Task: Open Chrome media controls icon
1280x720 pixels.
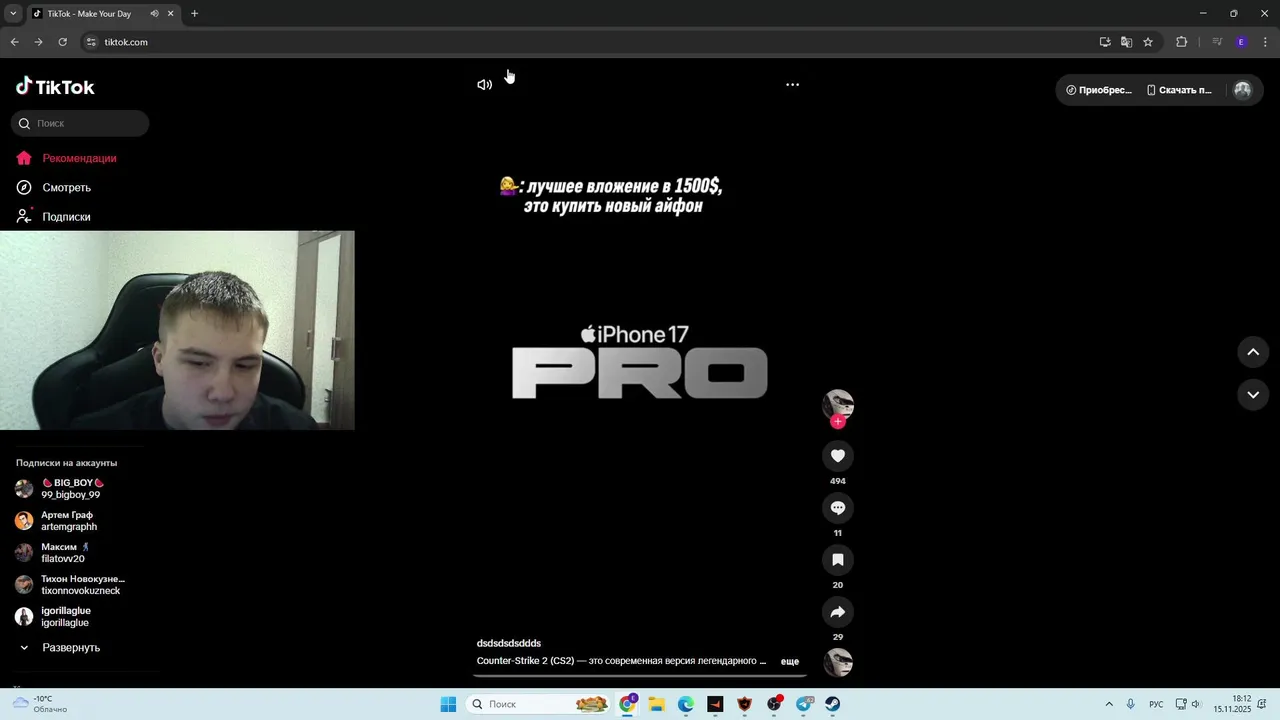Action: (1217, 42)
